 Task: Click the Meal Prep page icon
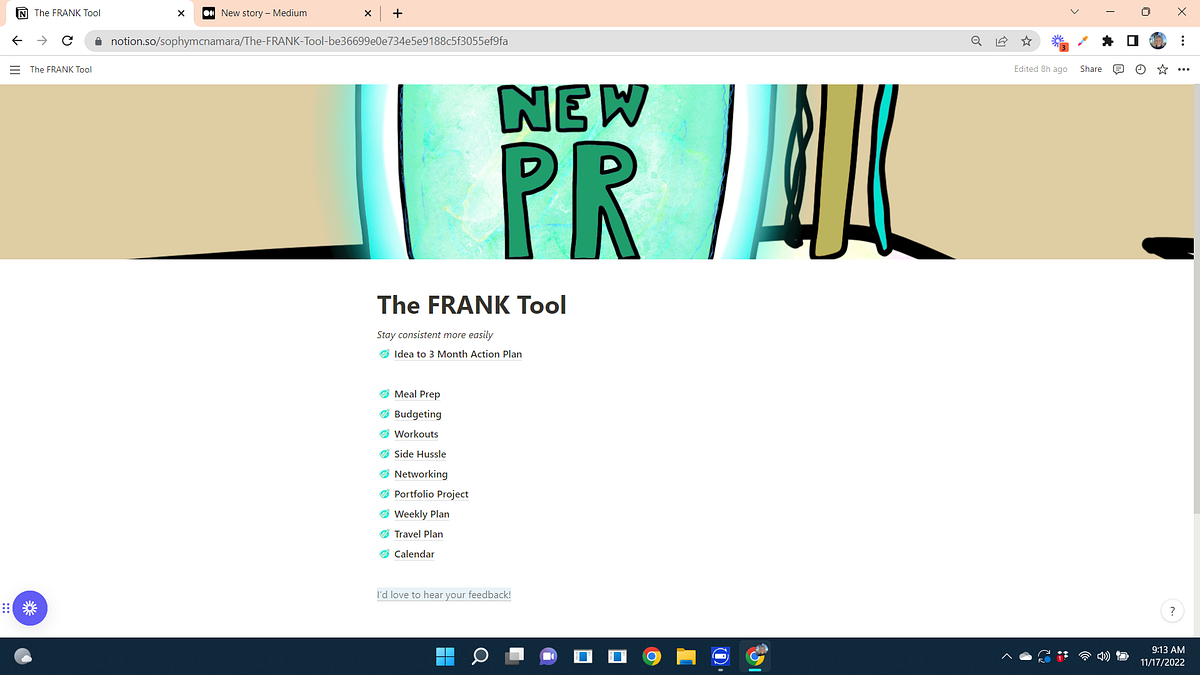383,394
